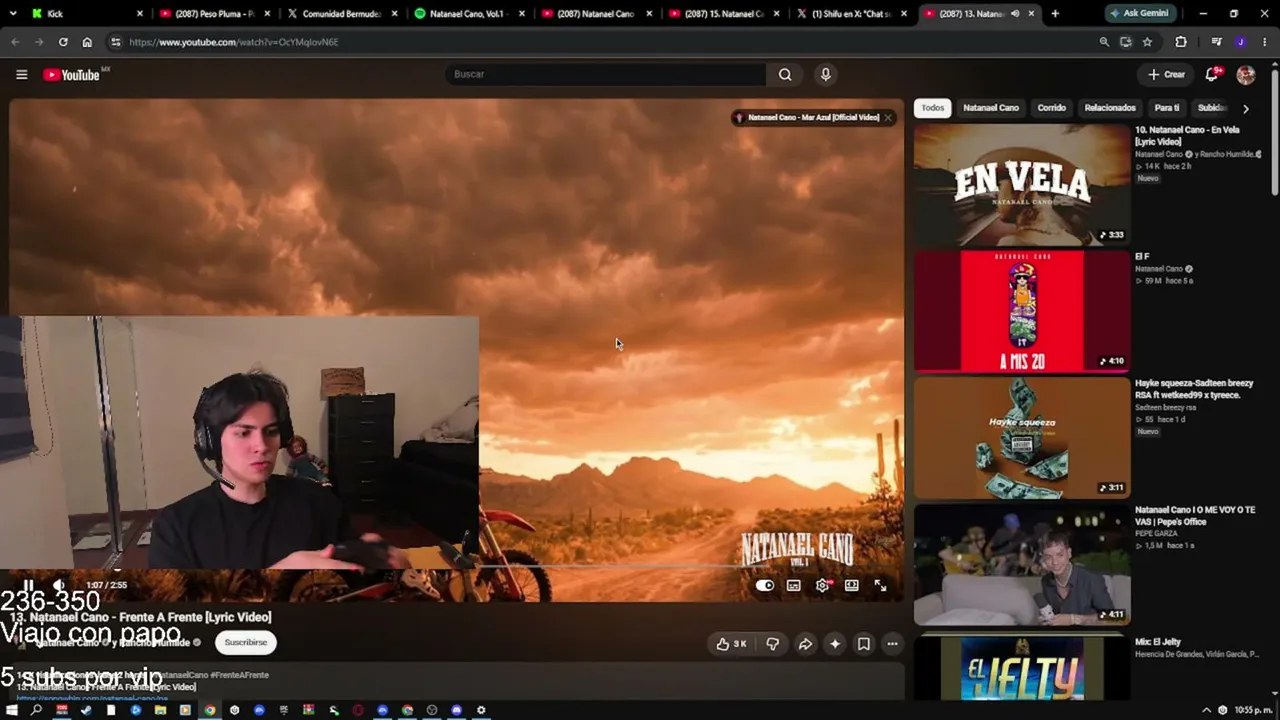Open more actions three-dot menu
Image resolution: width=1280 pixels, height=720 pixels.
(x=893, y=644)
